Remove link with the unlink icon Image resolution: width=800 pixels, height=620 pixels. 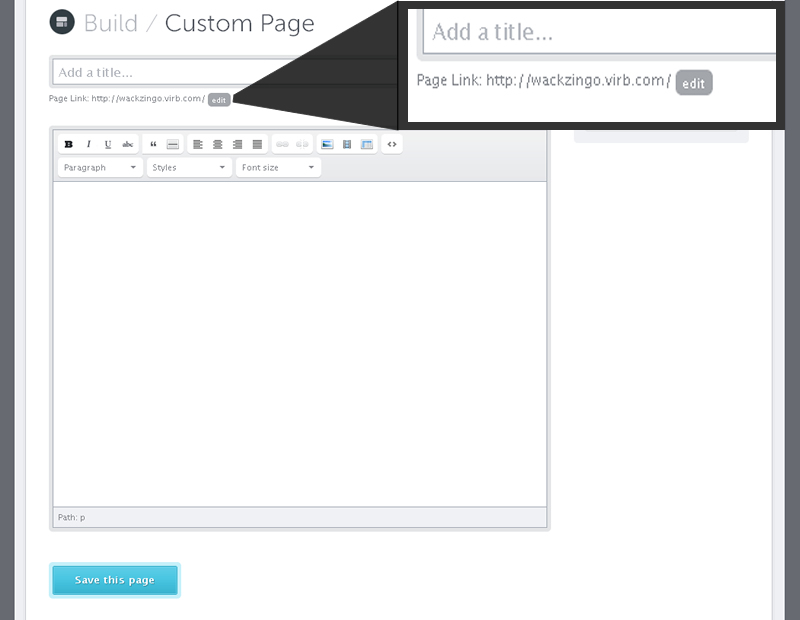tap(302, 144)
